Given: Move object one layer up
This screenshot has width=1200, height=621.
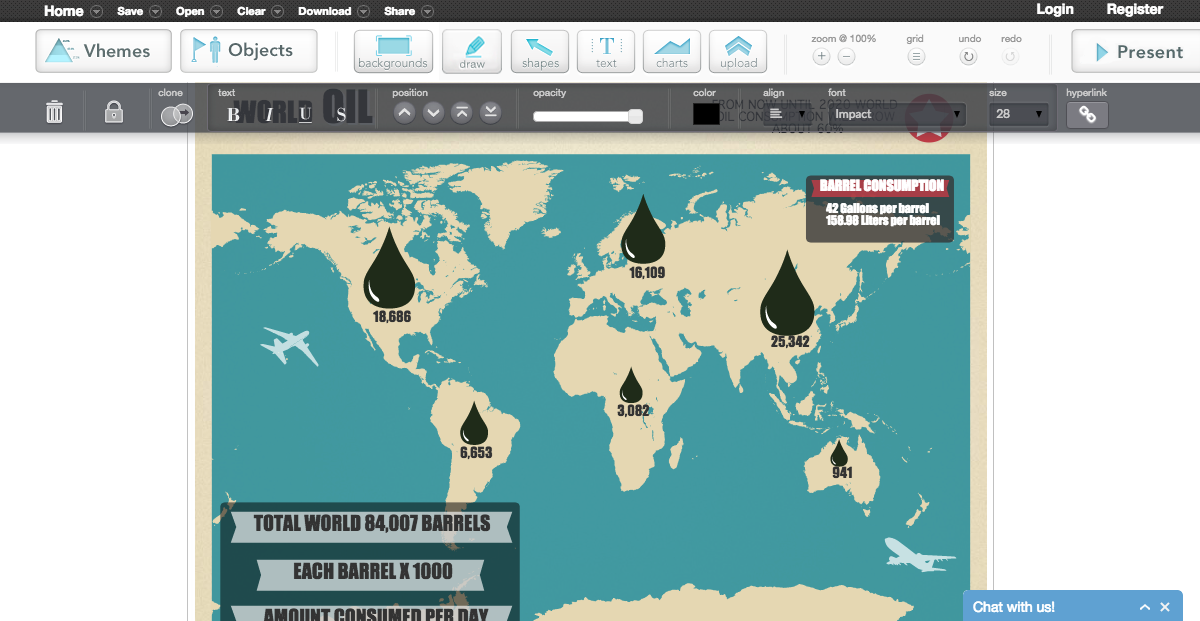Looking at the screenshot, I should (404, 112).
